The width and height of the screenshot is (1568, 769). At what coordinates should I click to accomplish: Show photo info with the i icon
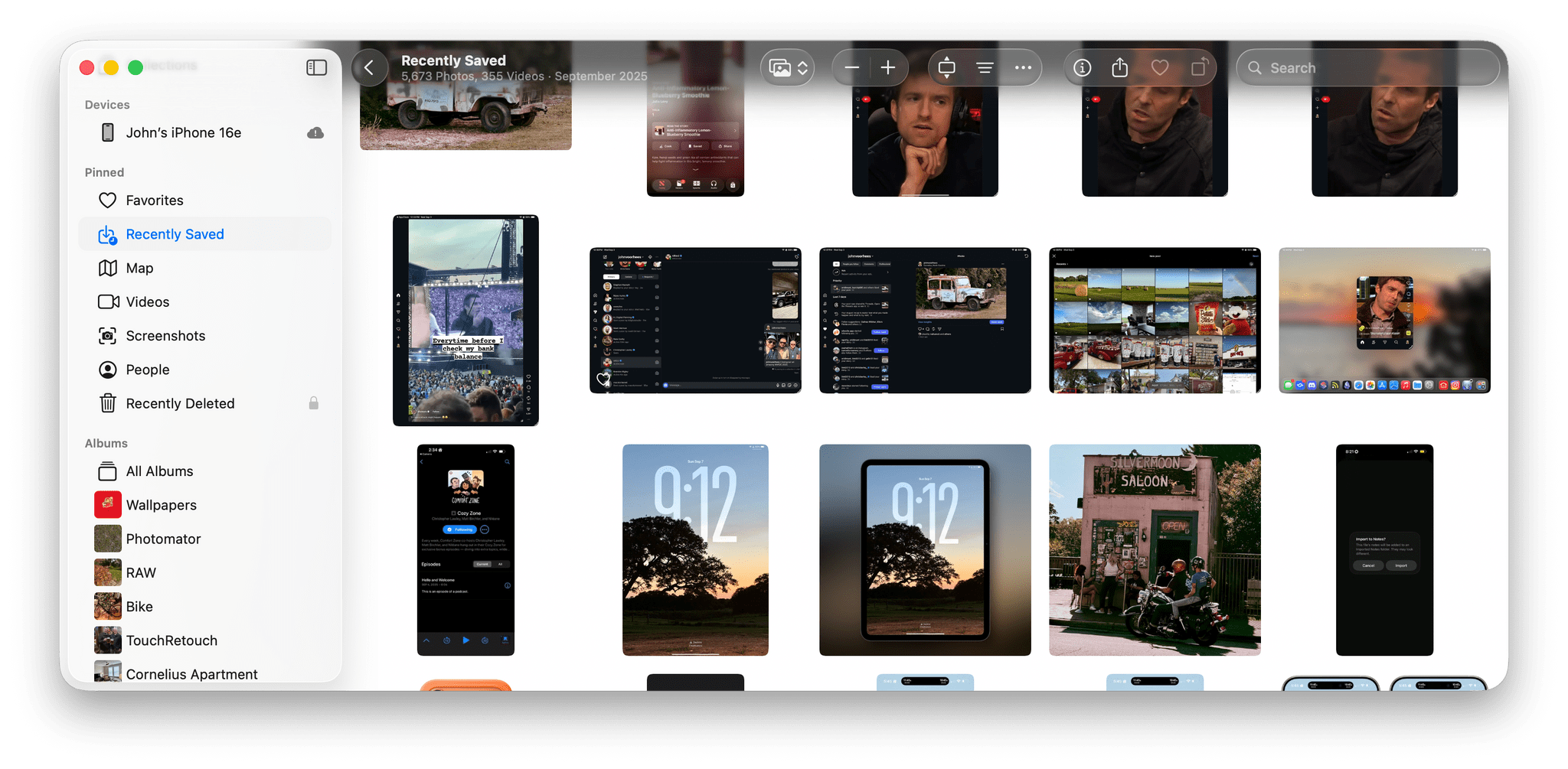(x=1082, y=68)
